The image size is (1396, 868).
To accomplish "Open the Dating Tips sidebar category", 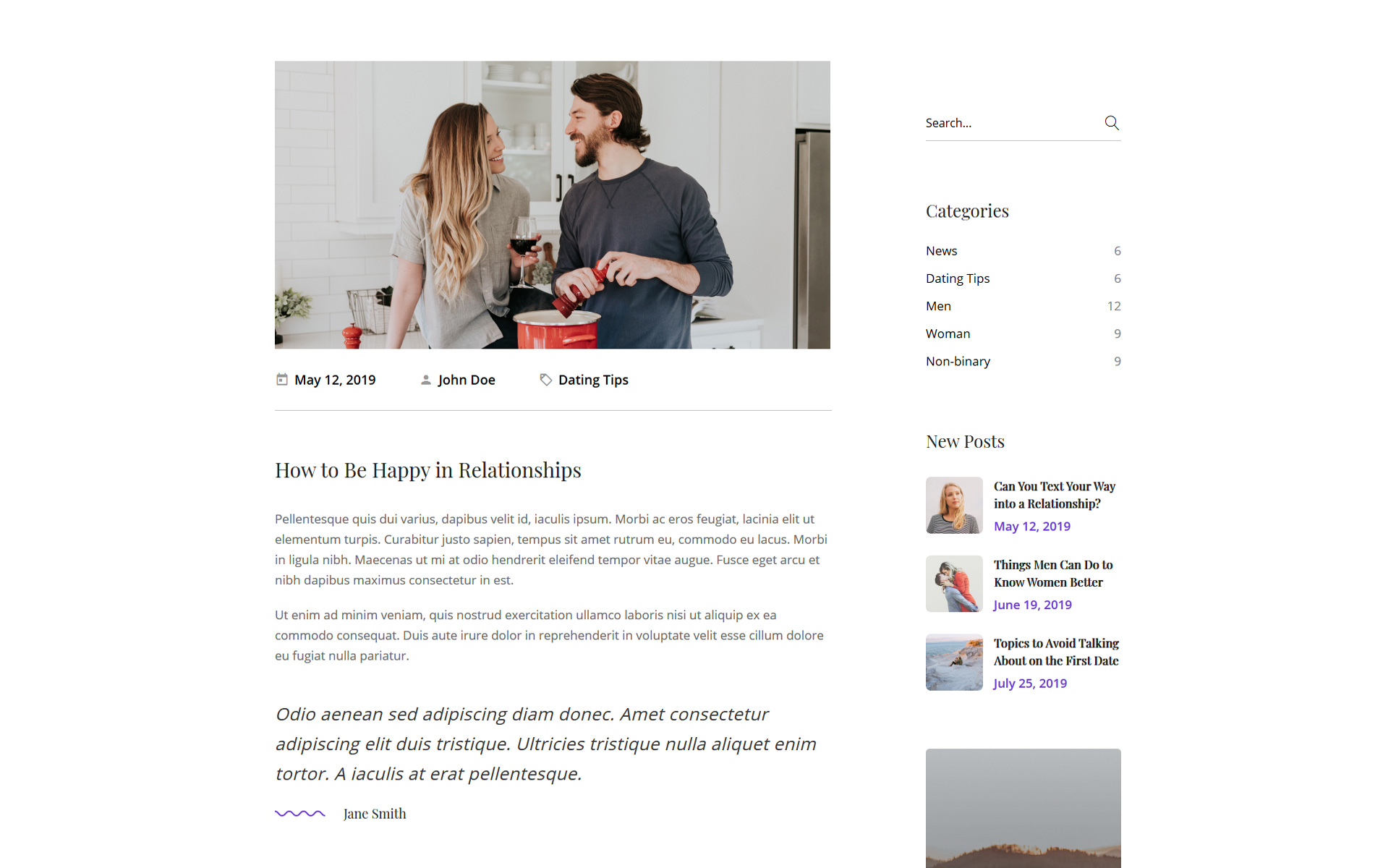I will click(958, 278).
